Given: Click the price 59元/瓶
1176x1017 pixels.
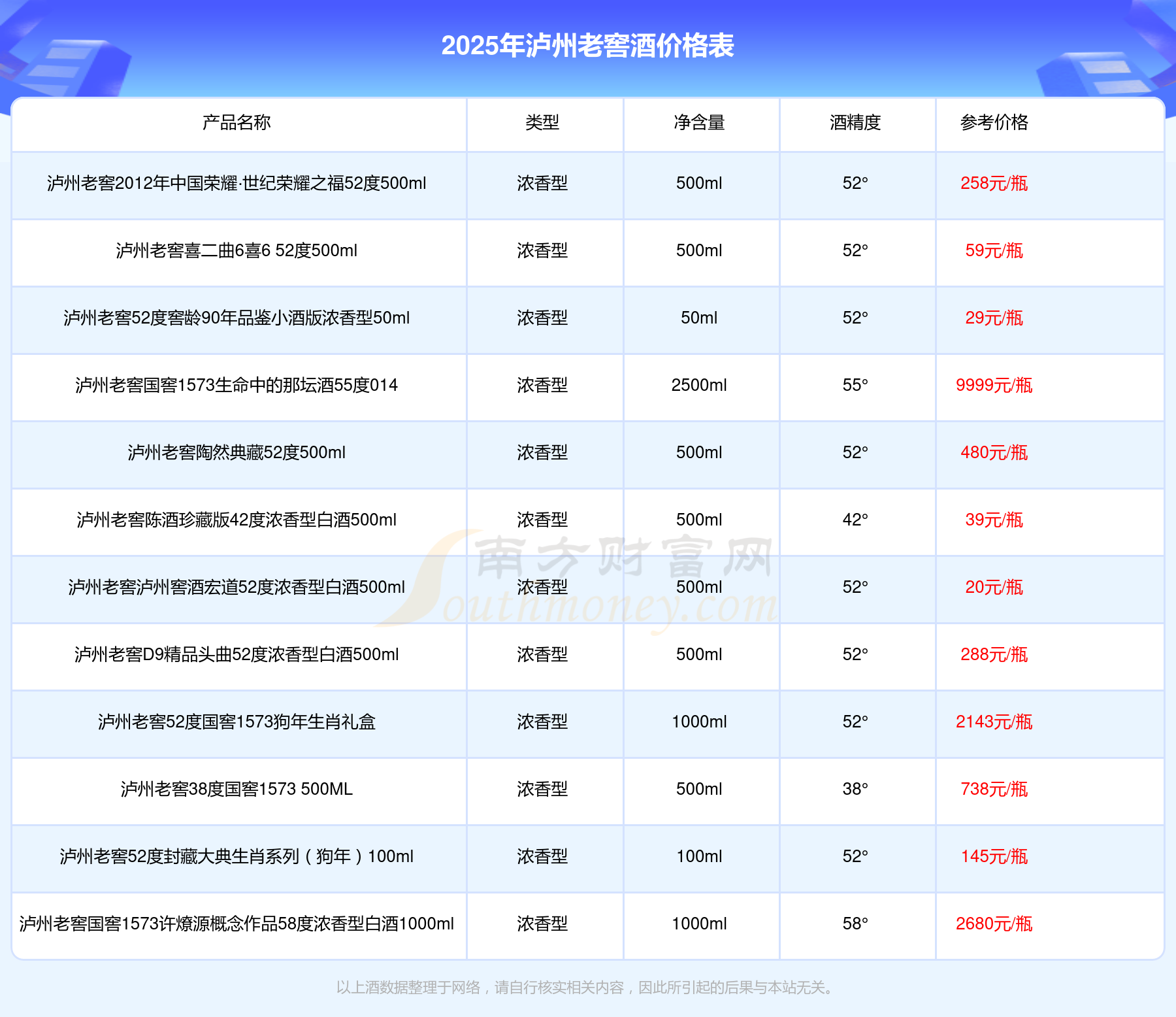Looking at the screenshot, I should (x=994, y=250).
